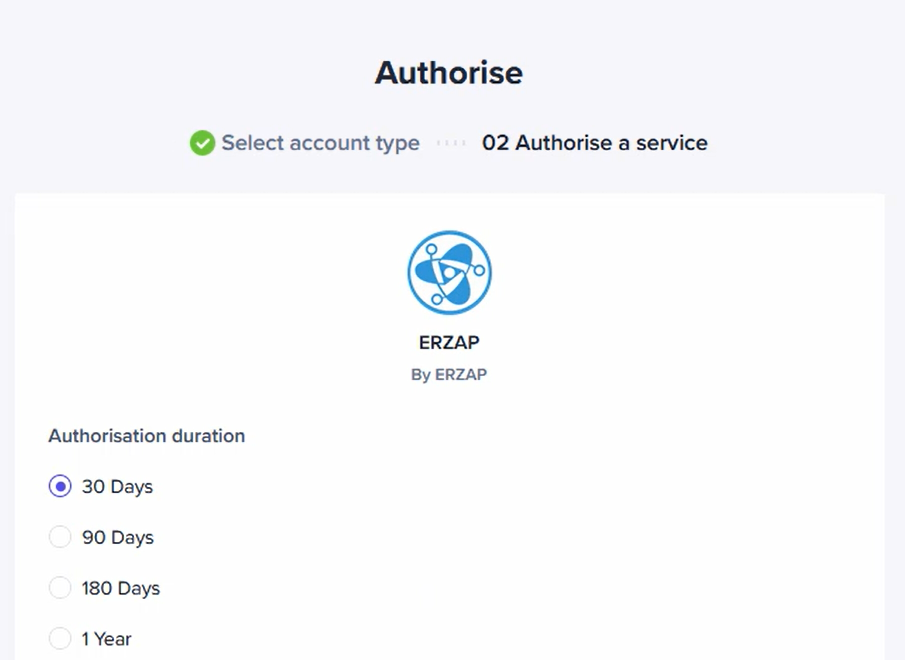905x660 pixels.
Task: Pick the 1 Year radio circle
Action: pyautogui.click(x=60, y=639)
